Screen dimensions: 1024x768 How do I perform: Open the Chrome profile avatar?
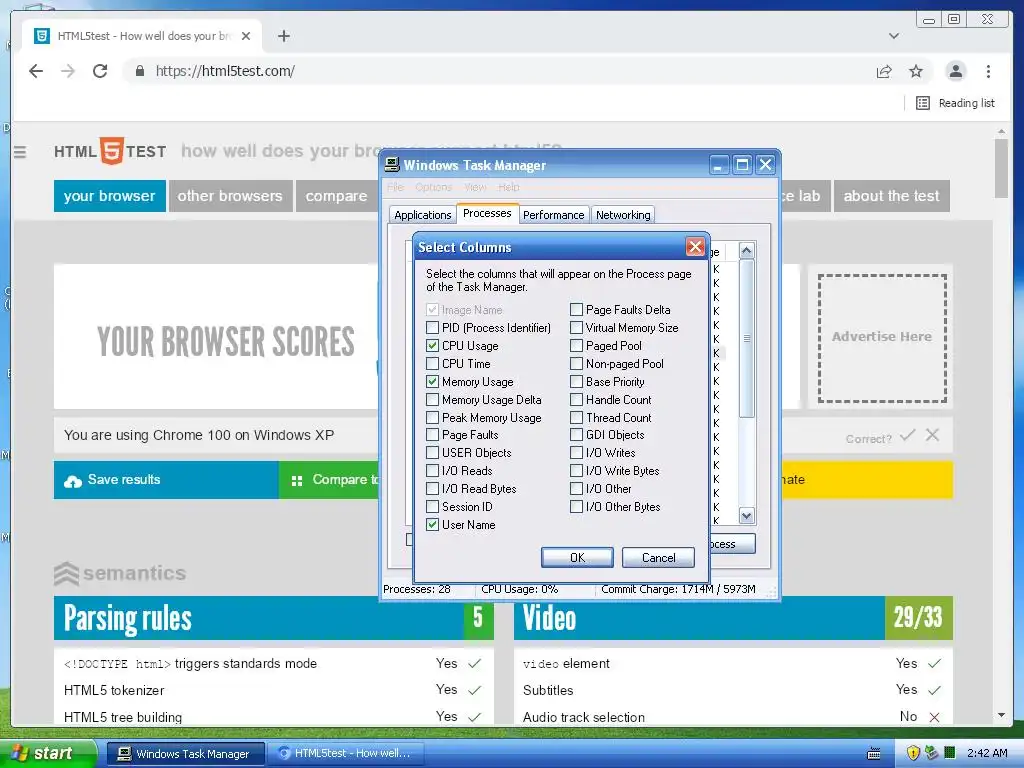coord(955,71)
